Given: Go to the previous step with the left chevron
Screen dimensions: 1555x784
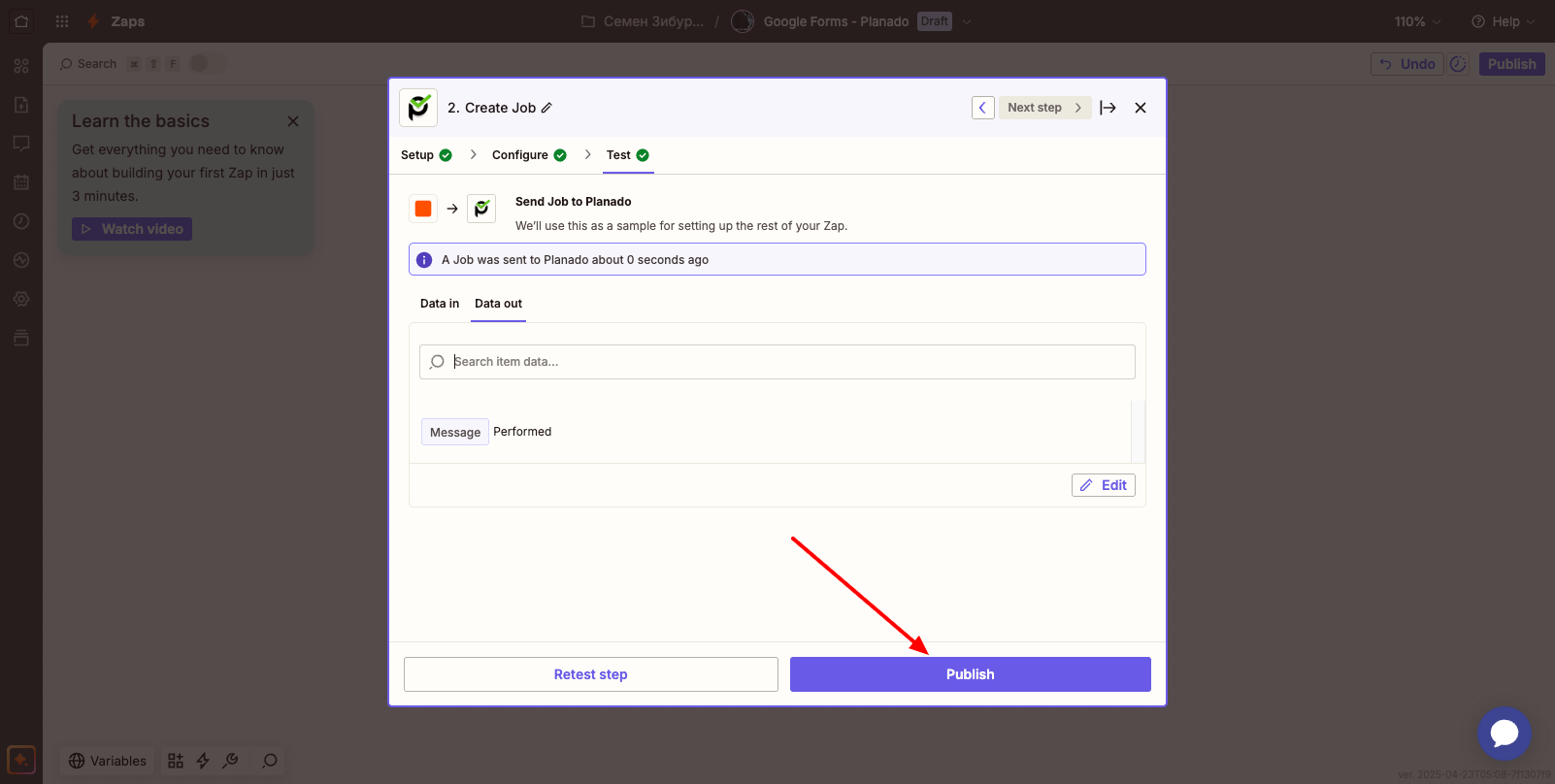Looking at the screenshot, I should [982, 108].
